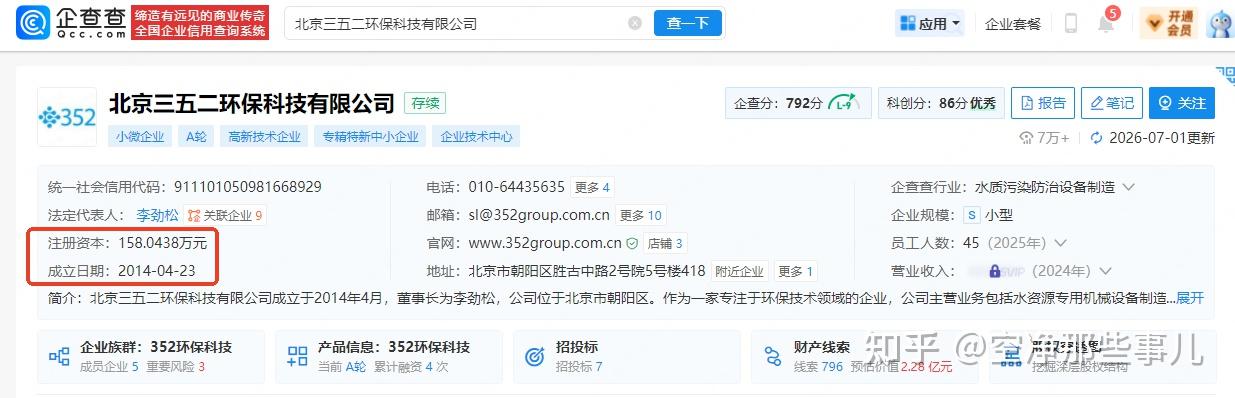Open the mobile phone app icon

point(1071,23)
